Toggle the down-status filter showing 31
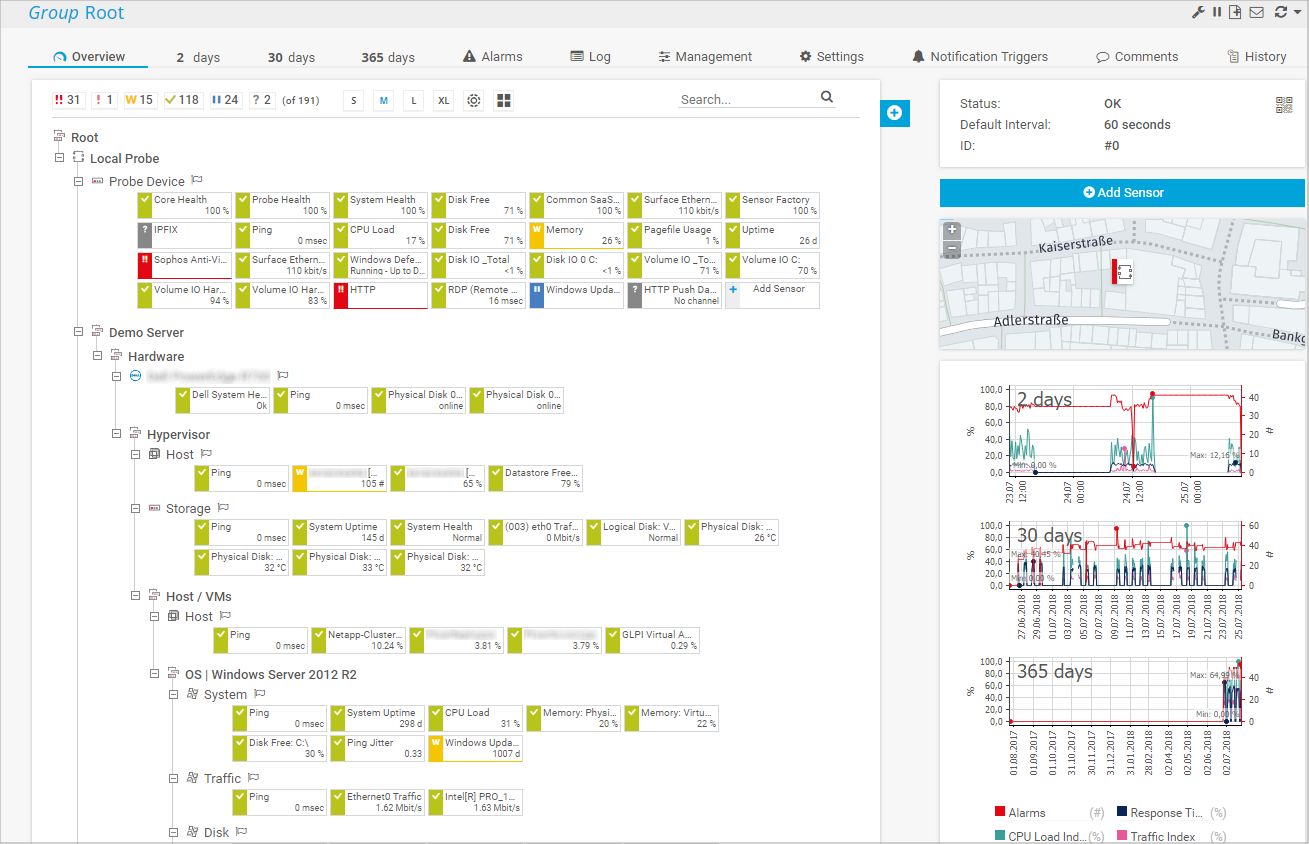 click(68, 100)
